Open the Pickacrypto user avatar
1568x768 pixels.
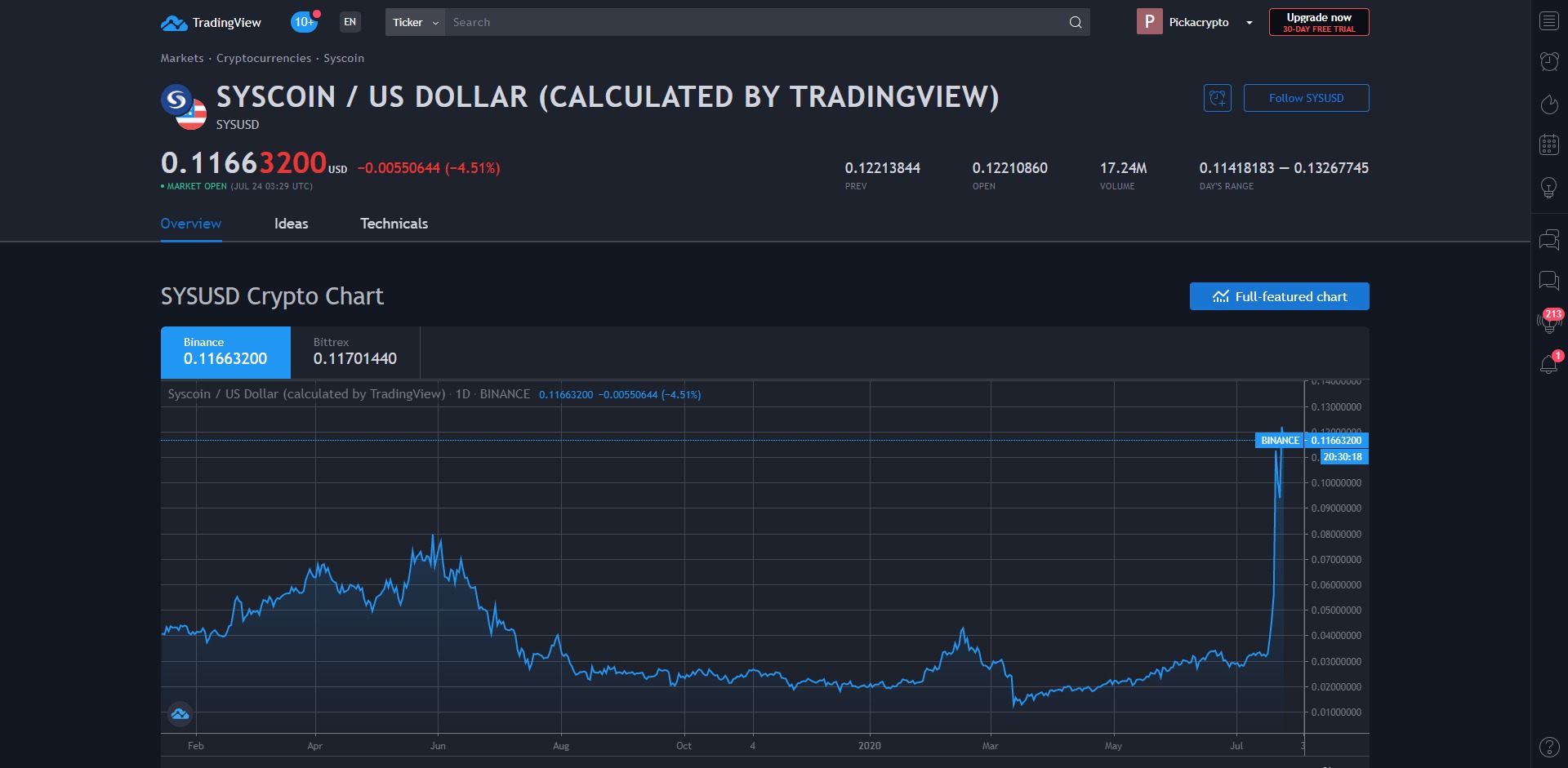click(1149, 22)
